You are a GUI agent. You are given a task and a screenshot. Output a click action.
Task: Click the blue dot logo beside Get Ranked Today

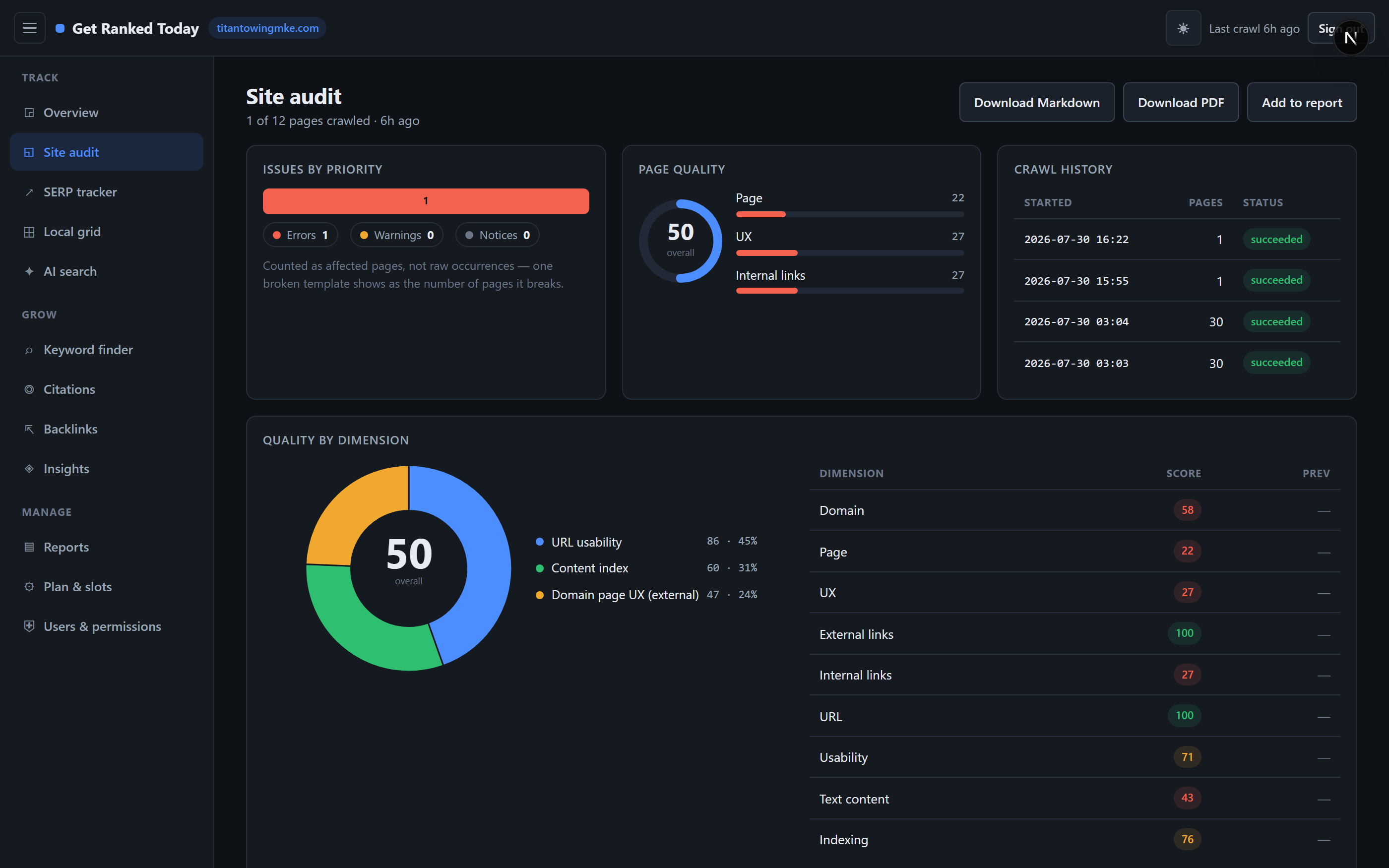point(60,28)
